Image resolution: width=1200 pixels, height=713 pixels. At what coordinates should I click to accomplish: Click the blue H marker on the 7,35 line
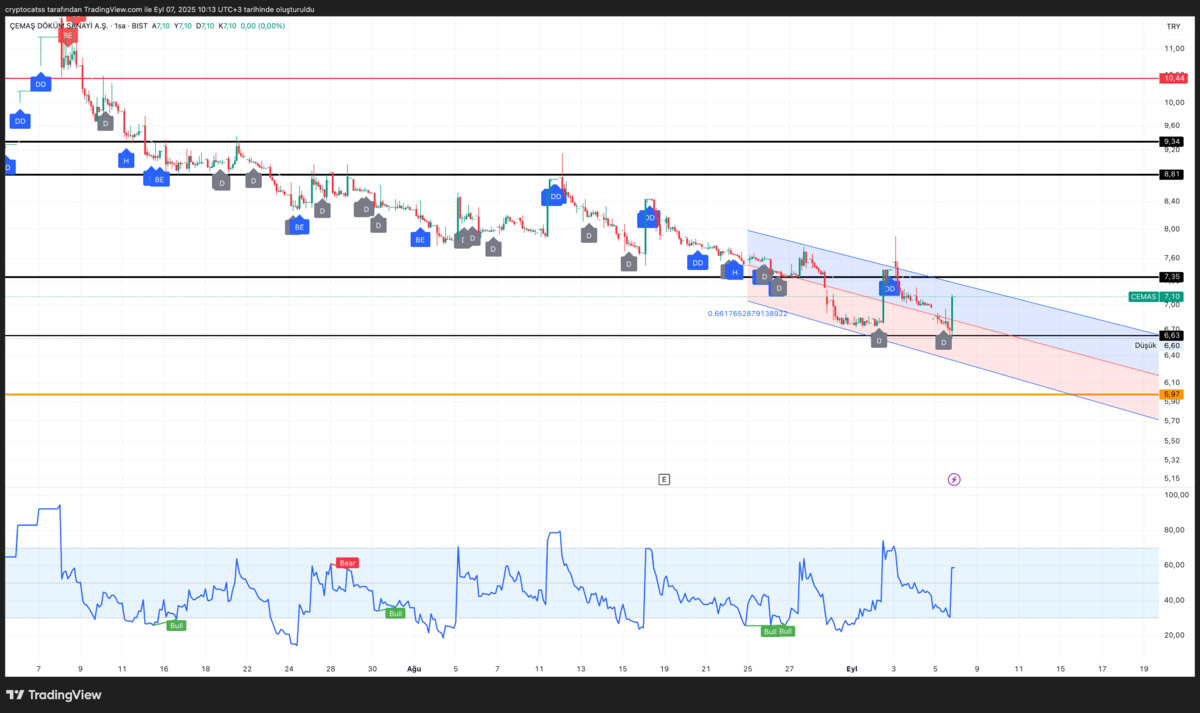click(x=734, y=271)
